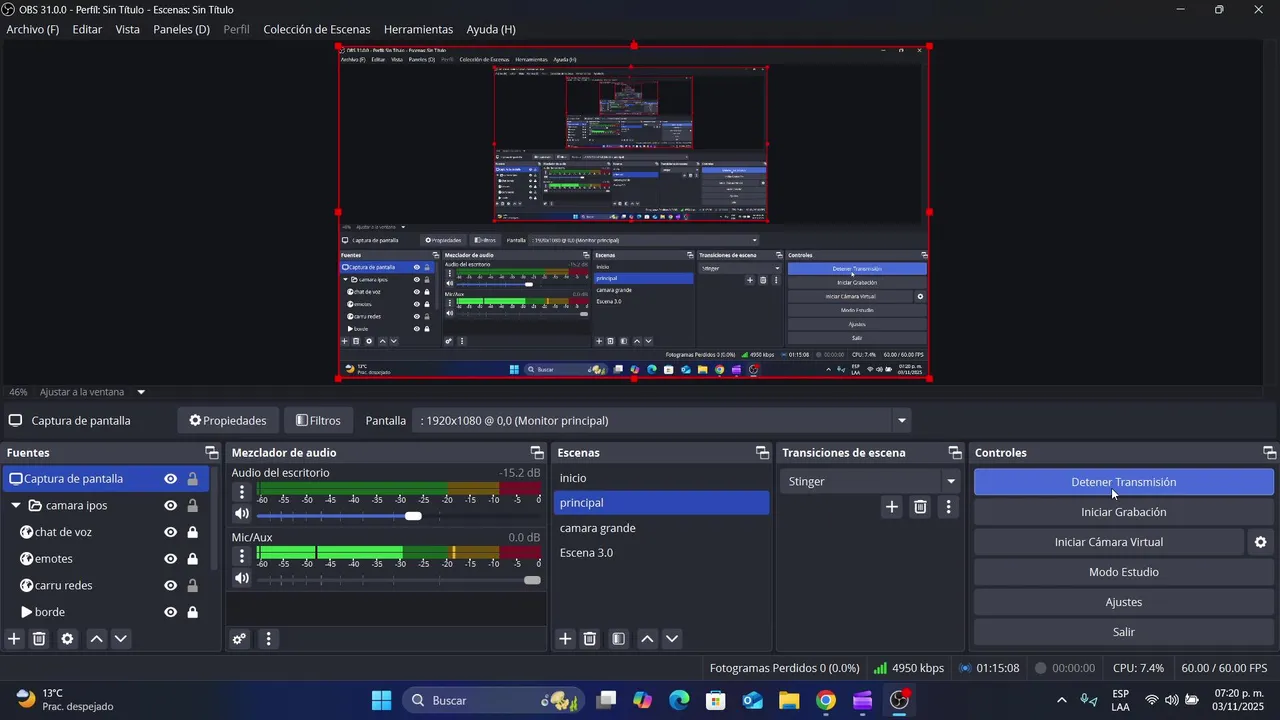This screenshot has width=1280, height=720.
Task: Lock the Captura de pantalla source
Action: pos(192,479)
